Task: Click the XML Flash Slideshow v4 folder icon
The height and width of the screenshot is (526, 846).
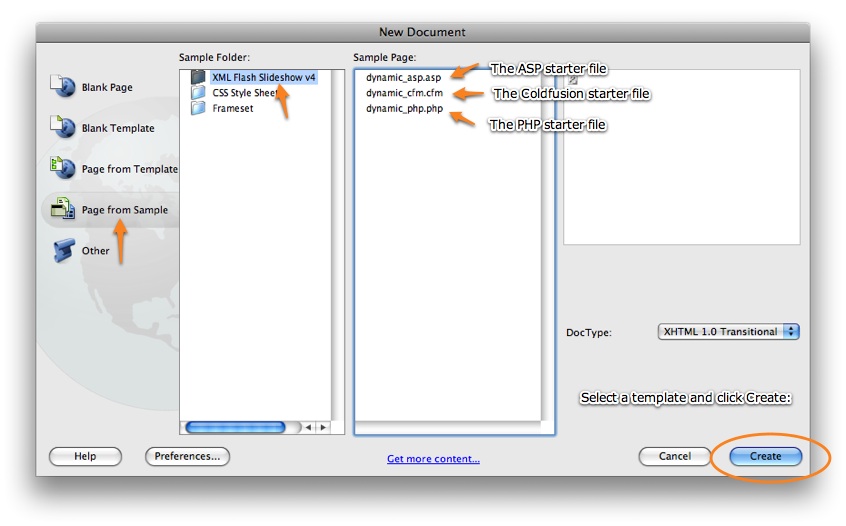Action: tap(198, 77)
